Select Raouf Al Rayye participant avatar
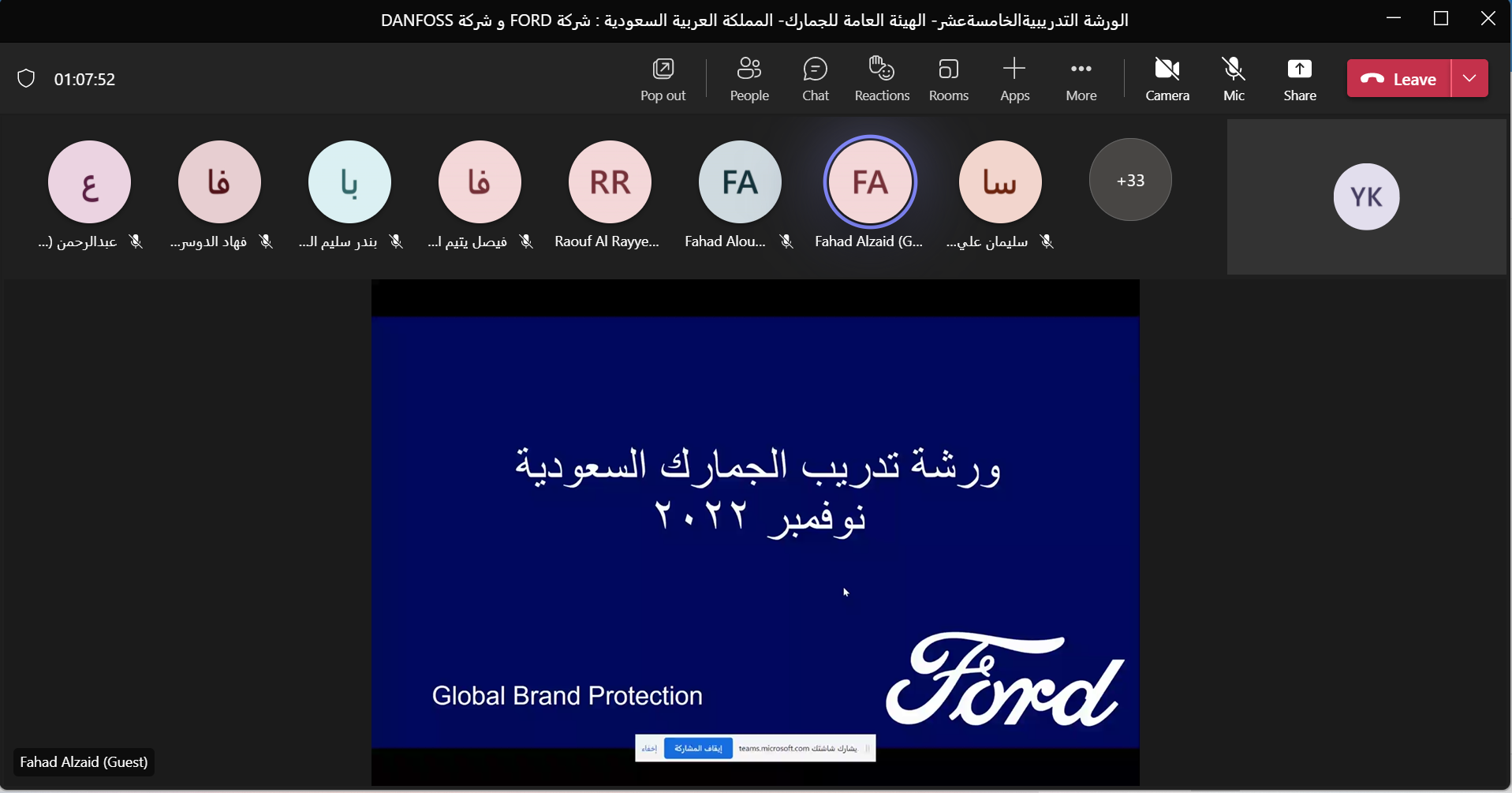 click(x=609, y=182)
